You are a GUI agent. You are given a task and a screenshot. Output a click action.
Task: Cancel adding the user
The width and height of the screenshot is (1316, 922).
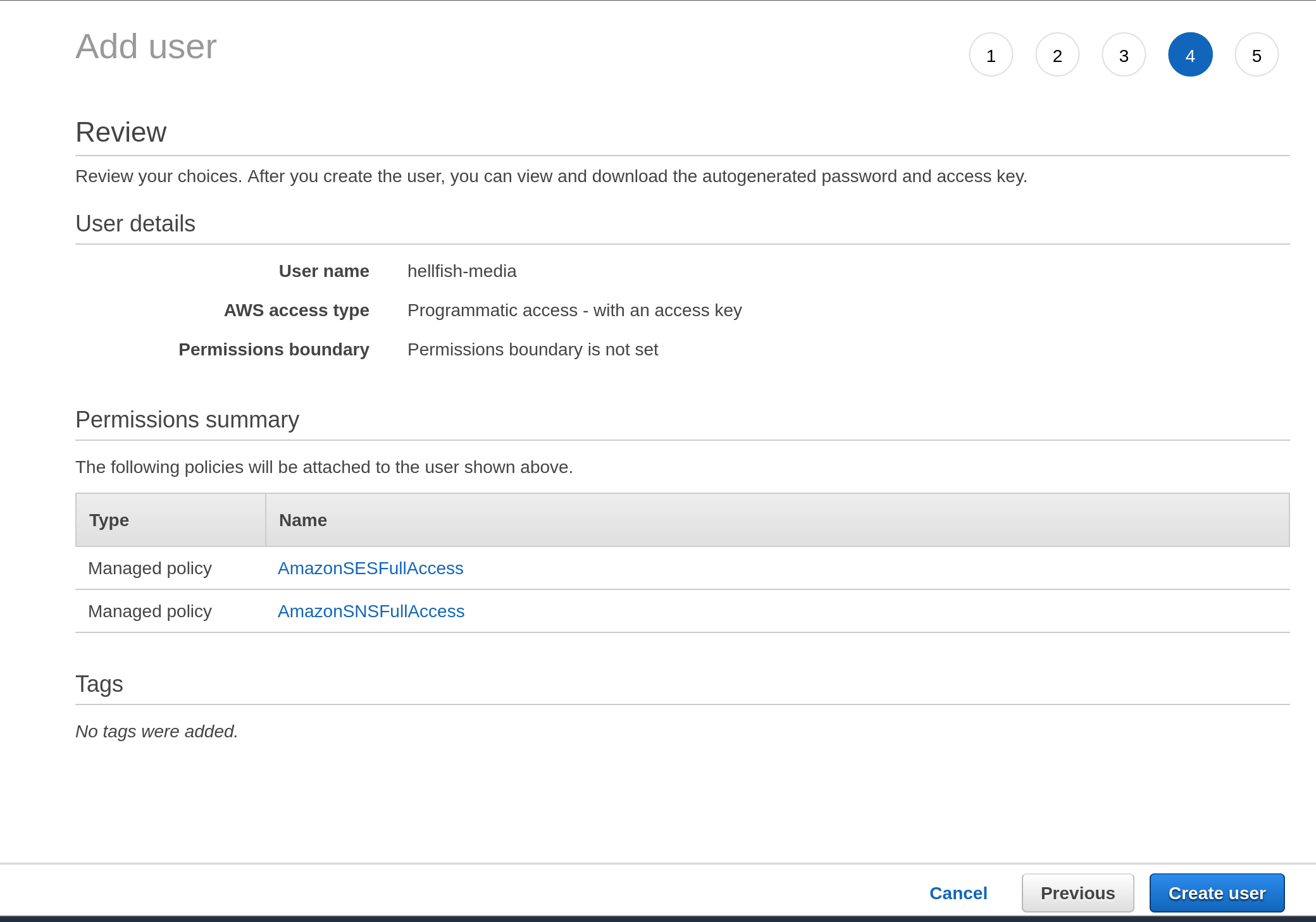click(958, 893)
